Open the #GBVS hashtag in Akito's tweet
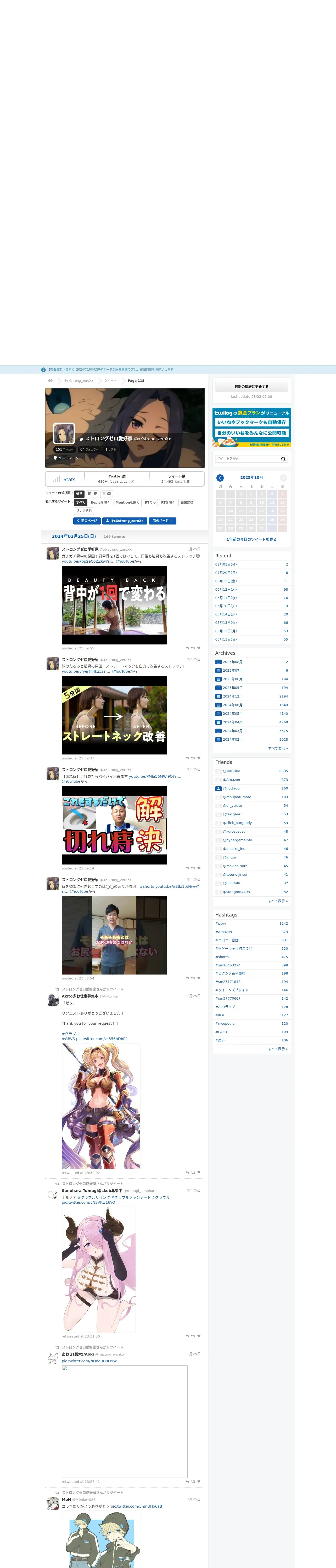This screenshot has width=336, height=1568. 68,1039
